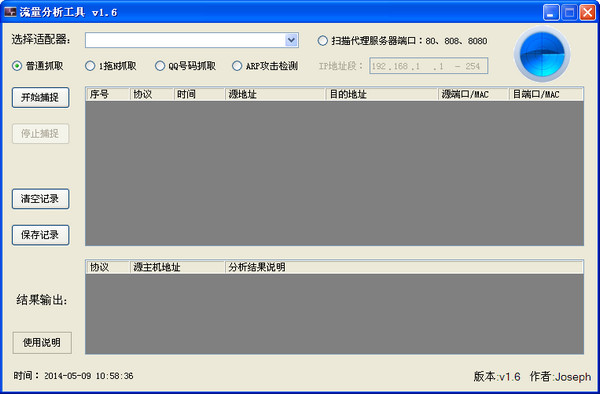The image size is (600, 394).
Task: Click the 开始捕捉 button
Action: tap(41, 98)
